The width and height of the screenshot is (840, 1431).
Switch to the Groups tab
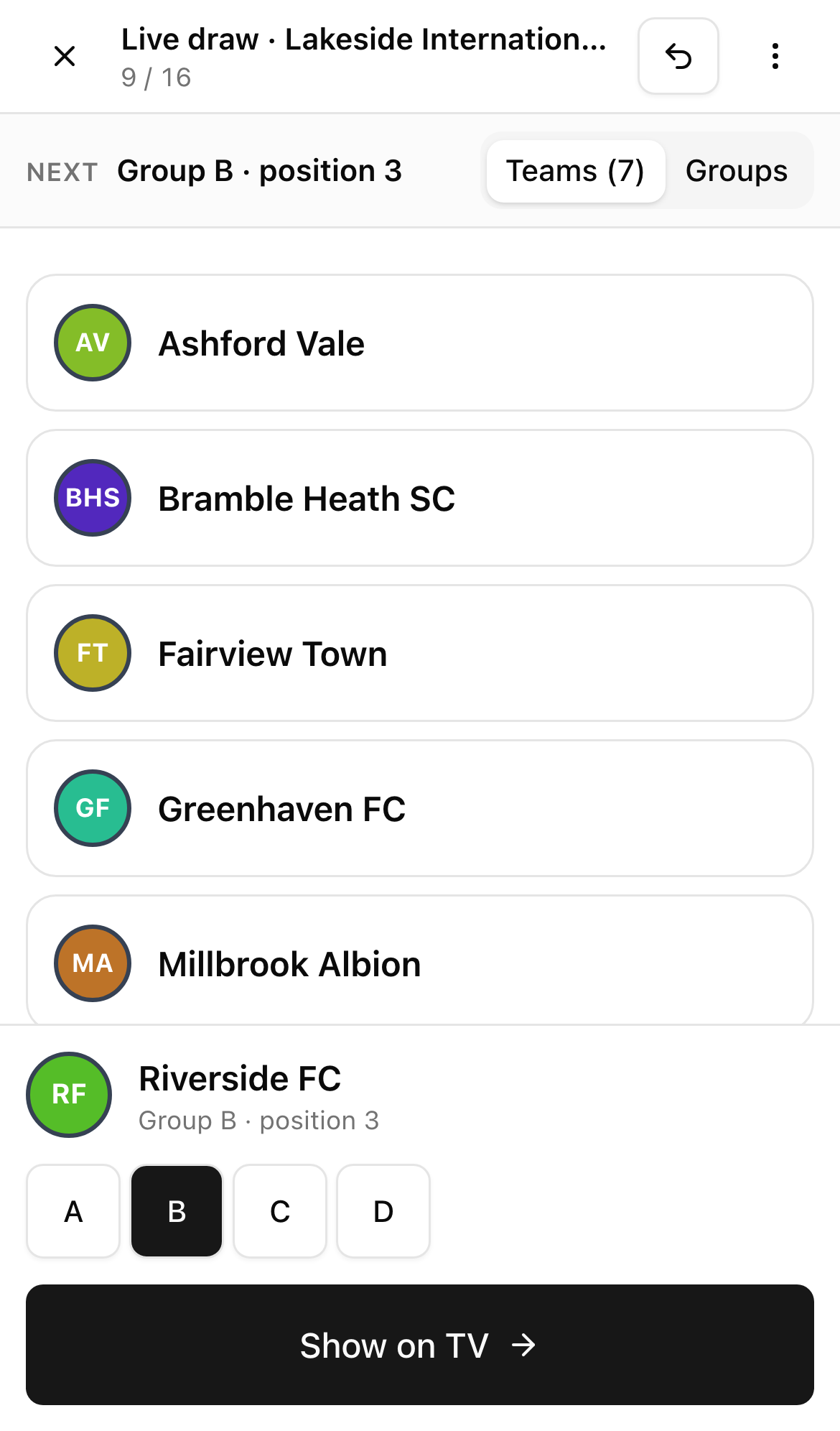[737, 171]
